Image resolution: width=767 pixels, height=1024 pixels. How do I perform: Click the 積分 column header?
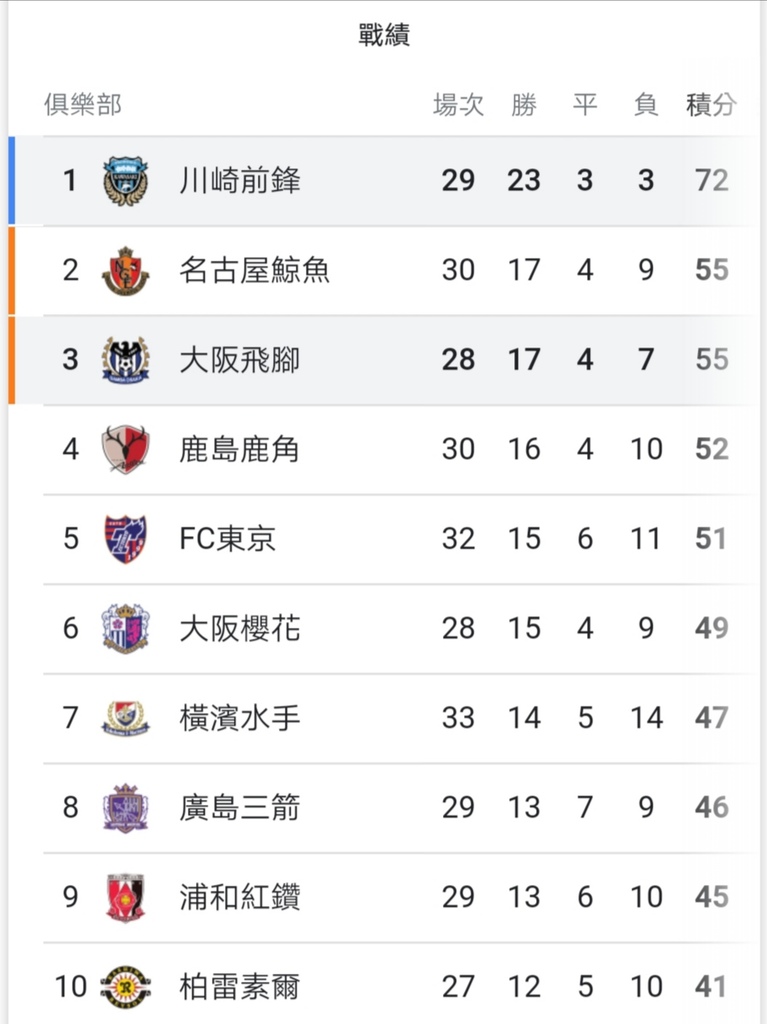[x=711, y=104]
